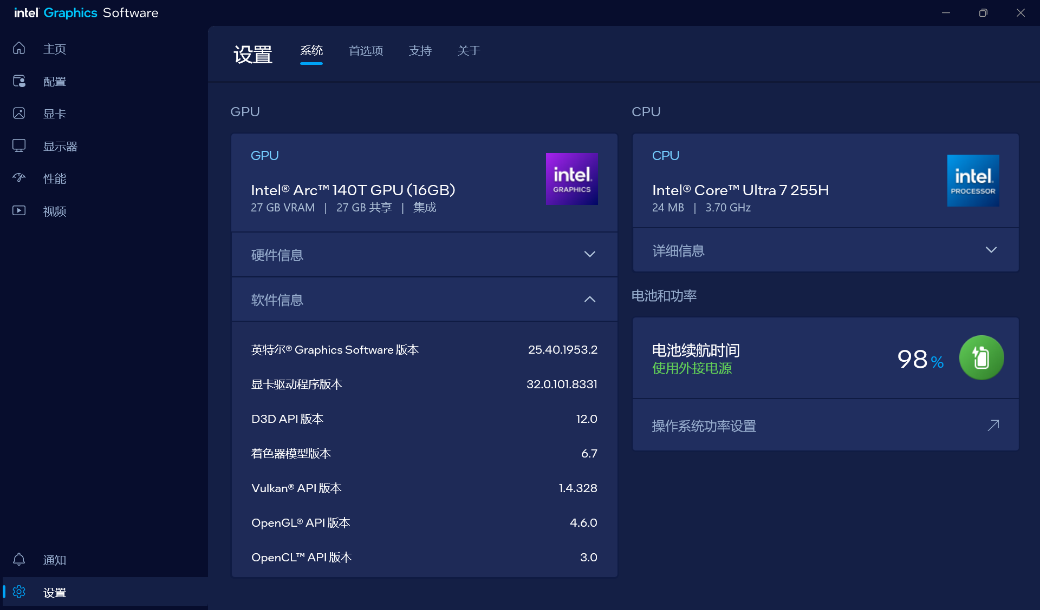Screen dimensions: 1040x610
Task: Switch to the 支持 tab
Action: pyautogui.click(x=420, y=51)
